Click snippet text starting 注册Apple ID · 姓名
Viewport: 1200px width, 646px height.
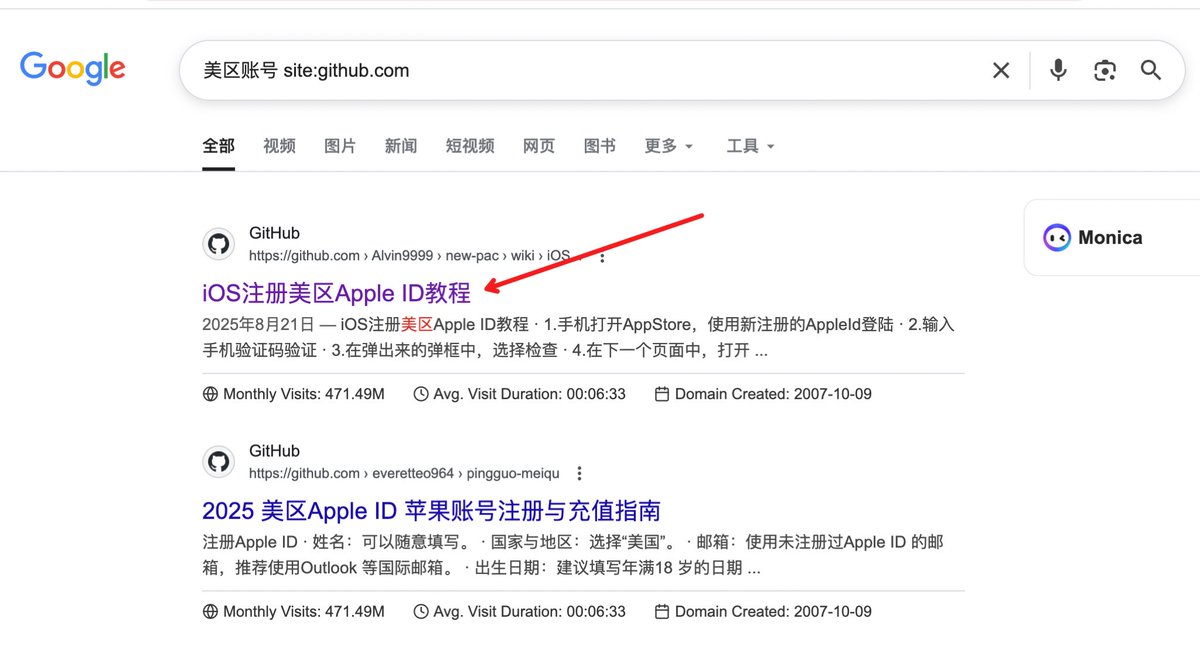(573, 555)
